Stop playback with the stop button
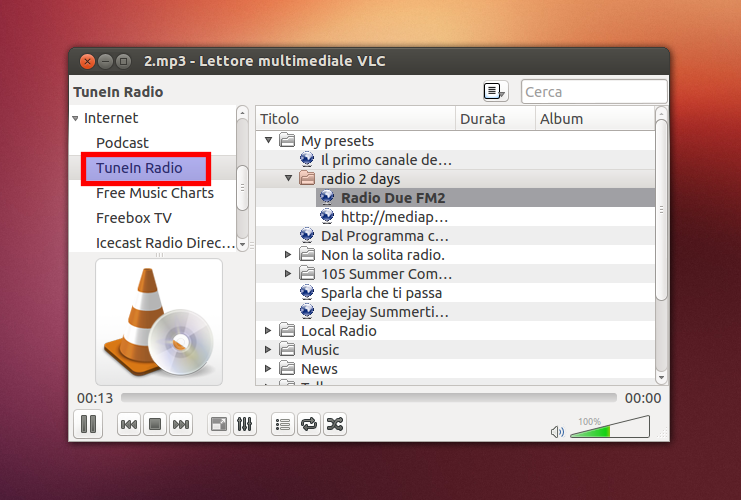This screenshot has height=500, width=741. 155,424
